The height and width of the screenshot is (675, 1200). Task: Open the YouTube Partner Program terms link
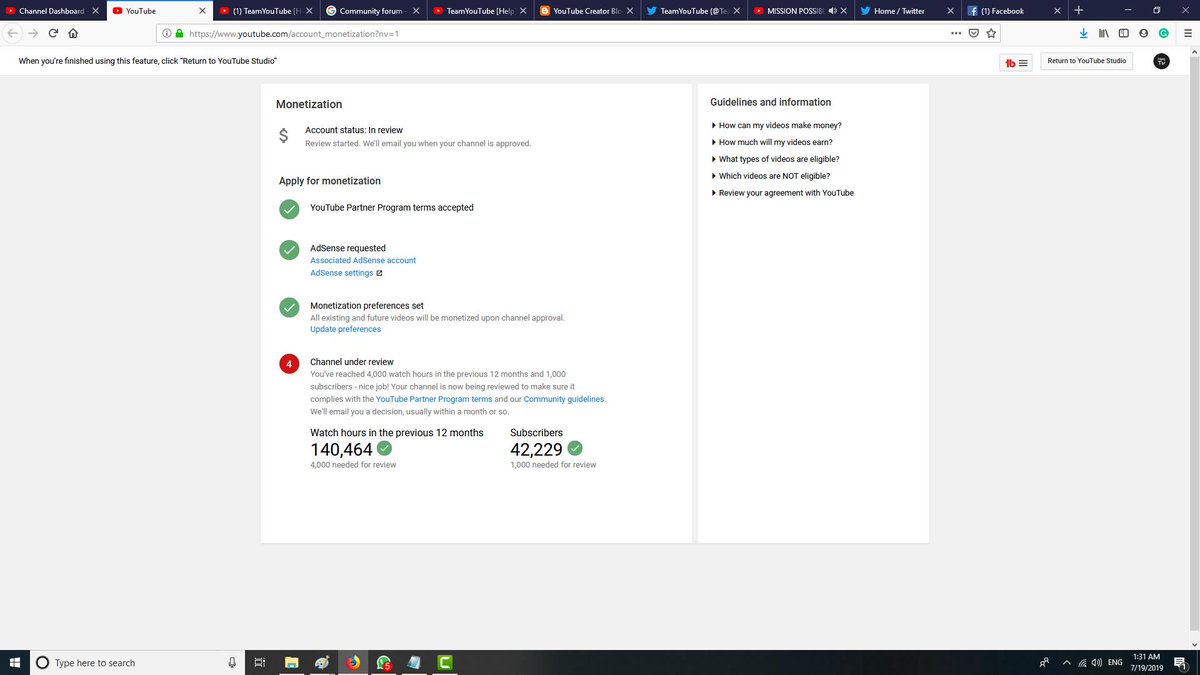point(434,399)
